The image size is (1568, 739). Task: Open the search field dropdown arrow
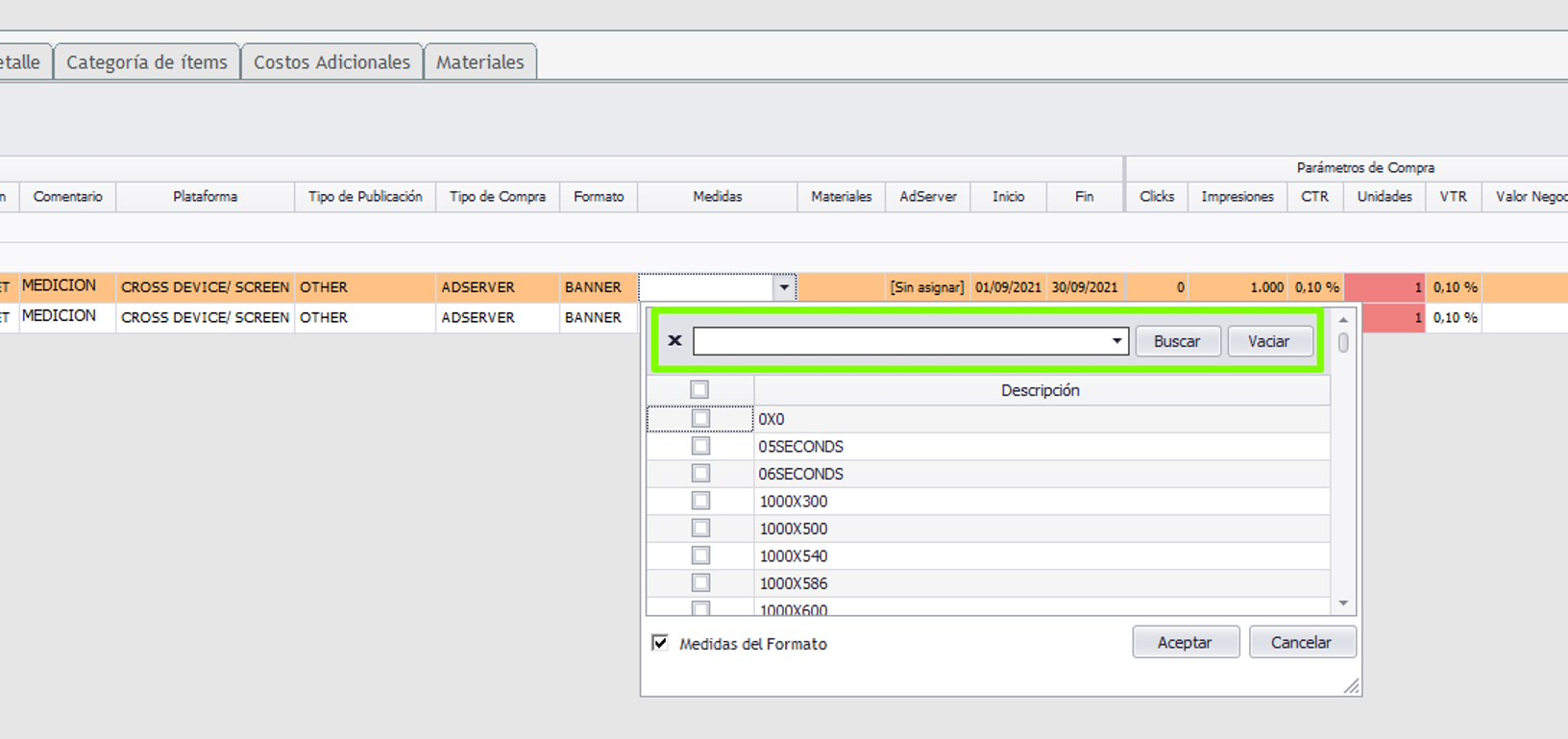coord(1116,341)
